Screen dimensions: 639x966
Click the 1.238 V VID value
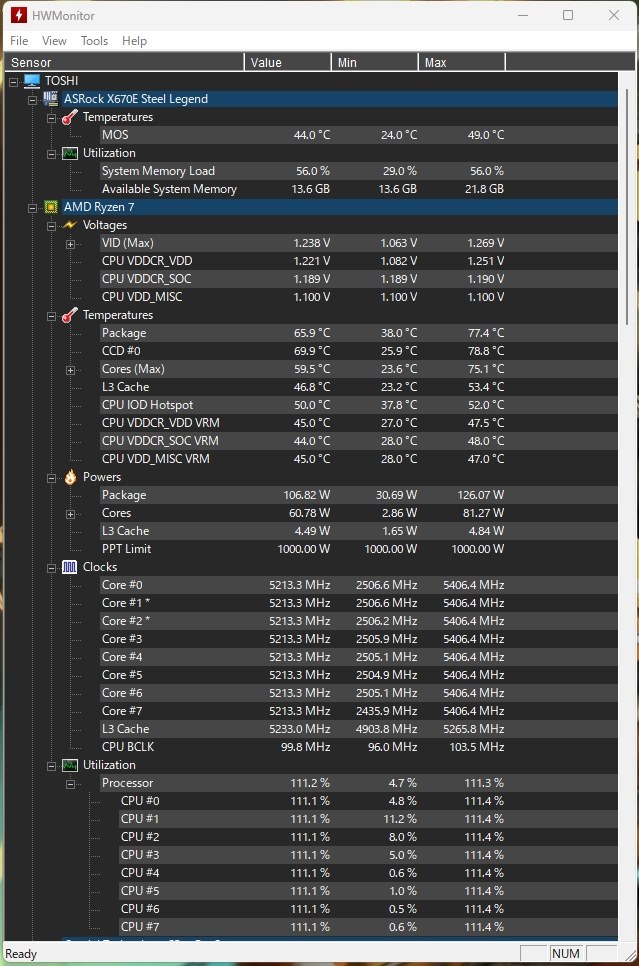pyautogui.click(x=312, y=243)
